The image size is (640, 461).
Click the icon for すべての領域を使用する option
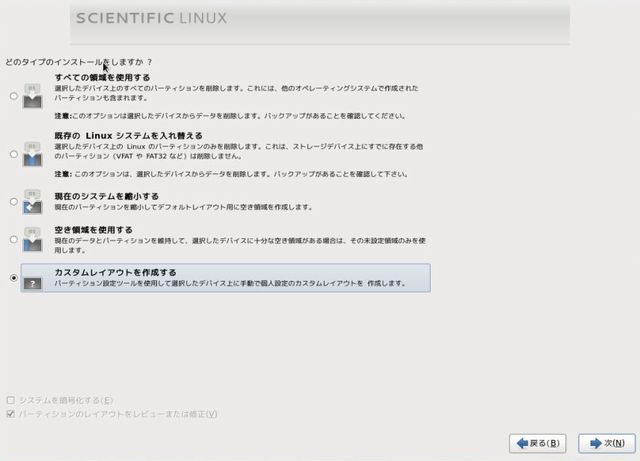(x=33, y=96)
